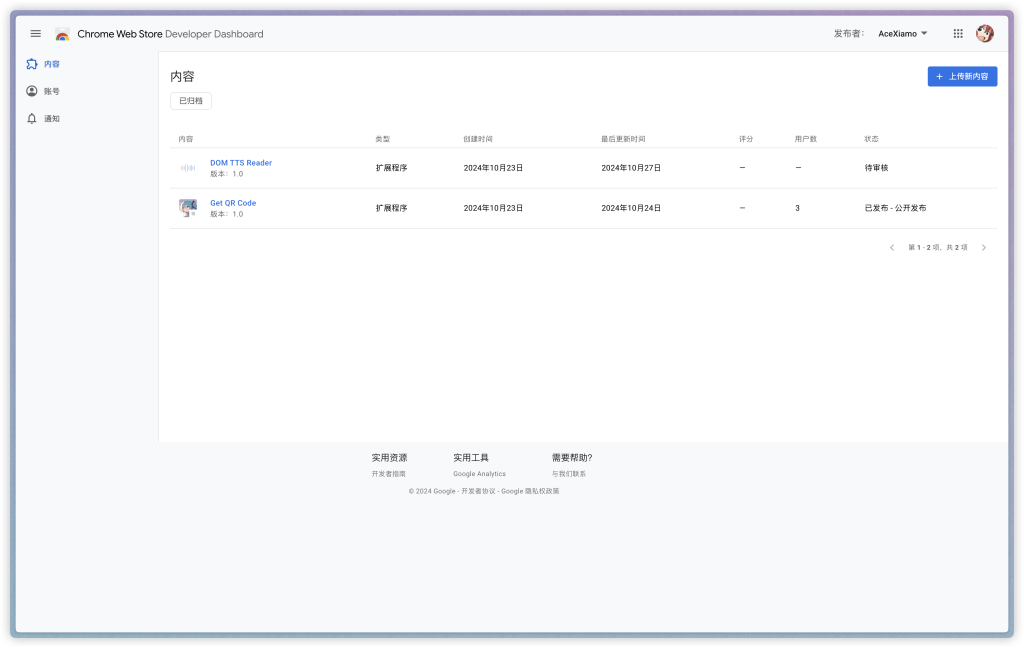Image resolution: width=1024 pixels, height=648 pixels.
Task: Open the hamburger main menu
Action: 36,34
